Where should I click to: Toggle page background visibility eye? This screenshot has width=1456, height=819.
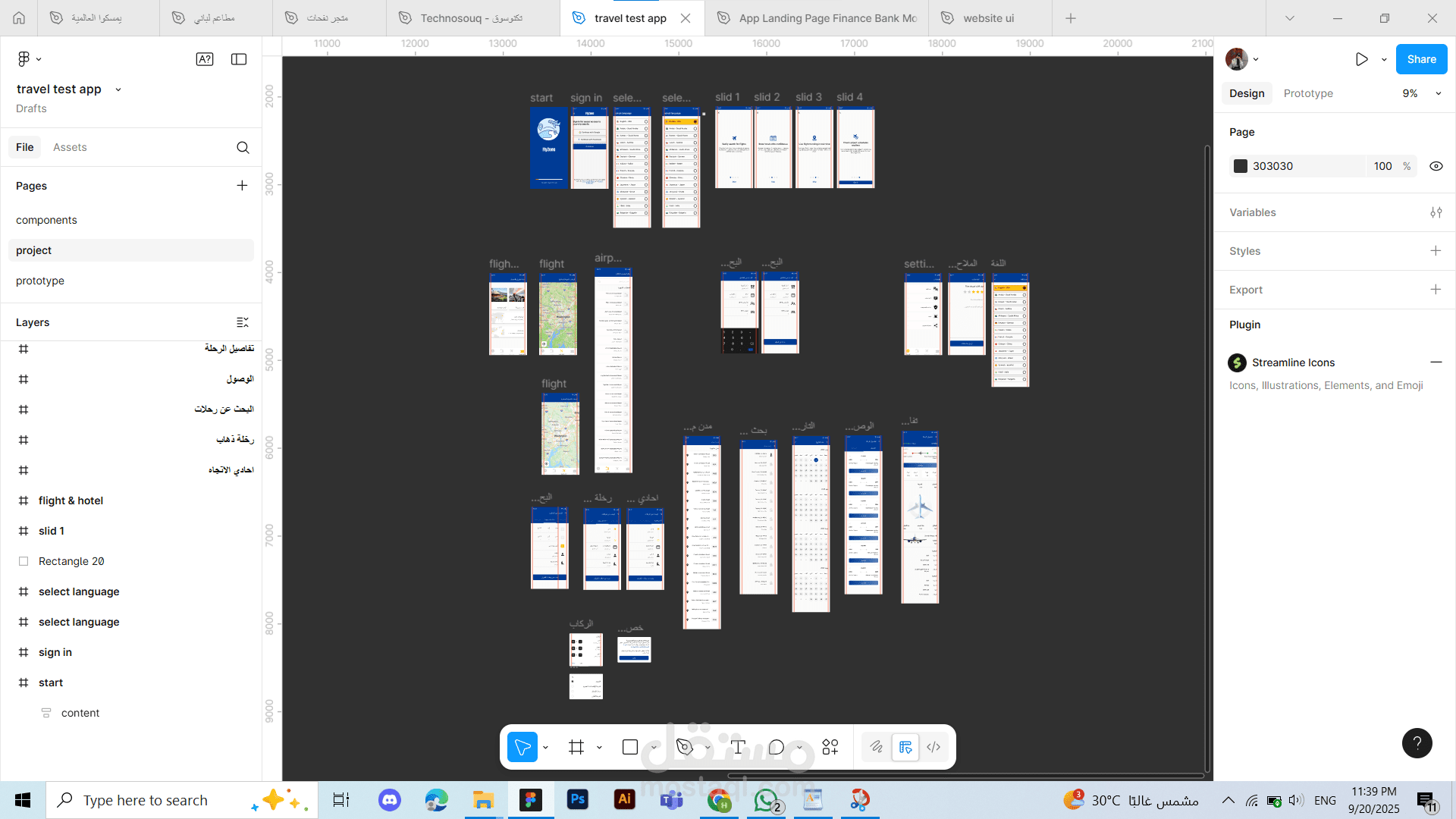(x=1436, y=166)
